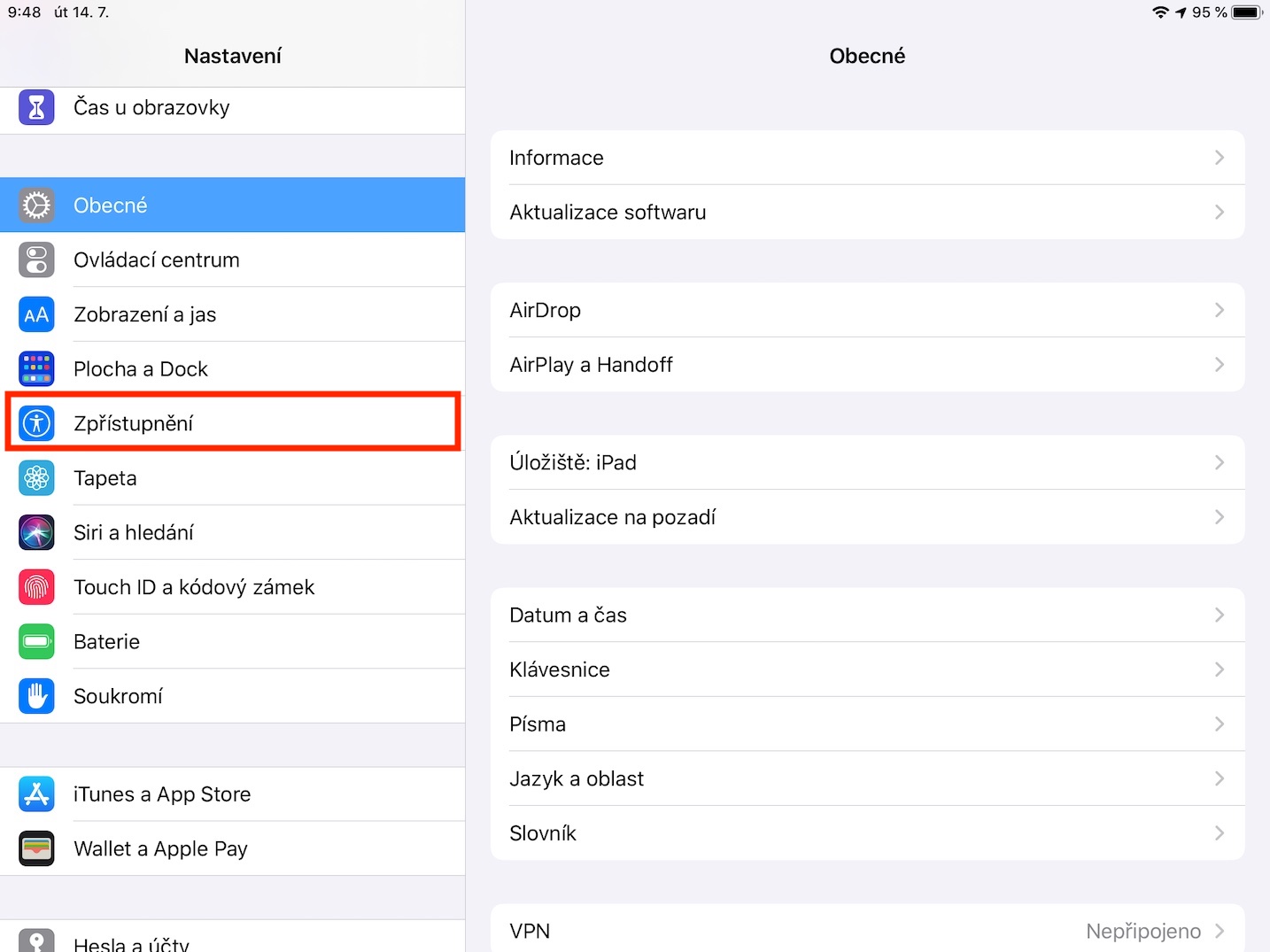This screenshot has height=952, width=1270.
Task: Tap the Tapeta flower icon
Action: (x=36, y=478)
